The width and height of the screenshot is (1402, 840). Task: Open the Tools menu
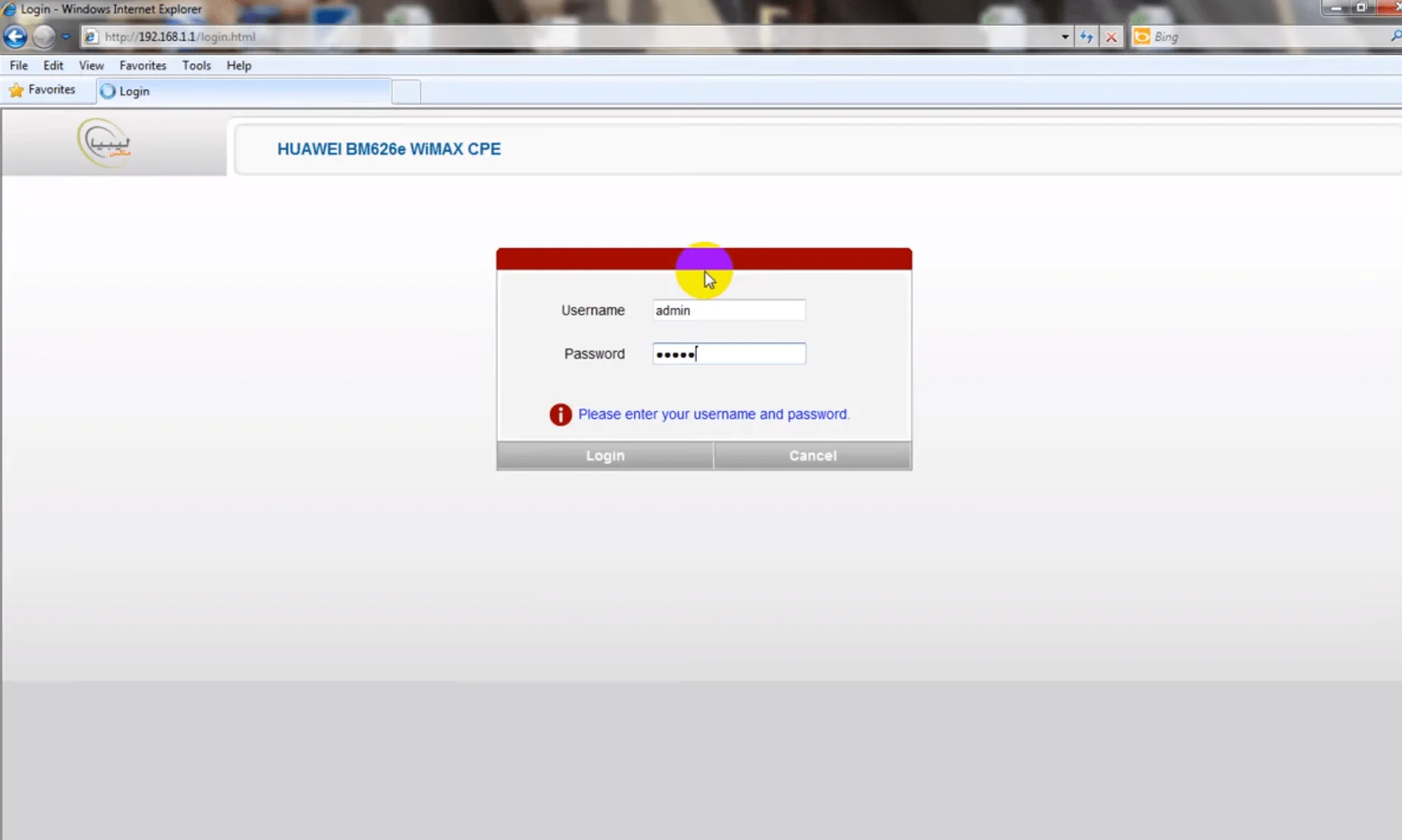(x=196, y=65)
